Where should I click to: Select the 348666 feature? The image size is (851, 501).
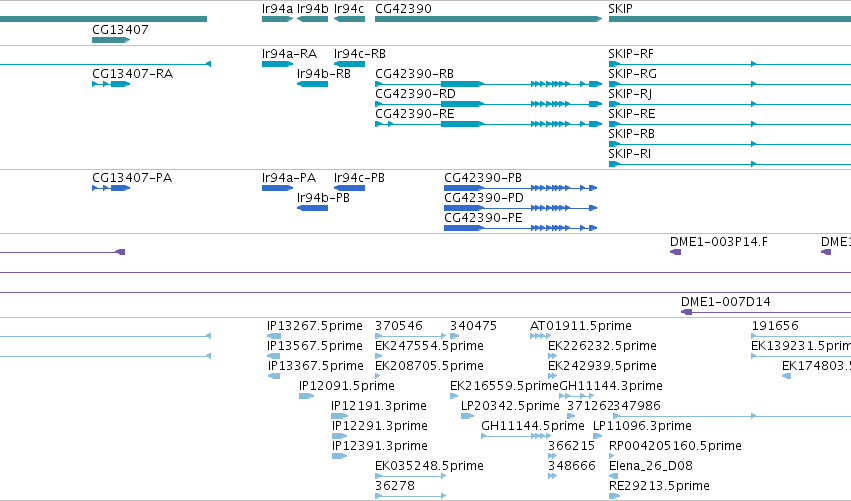552,476
